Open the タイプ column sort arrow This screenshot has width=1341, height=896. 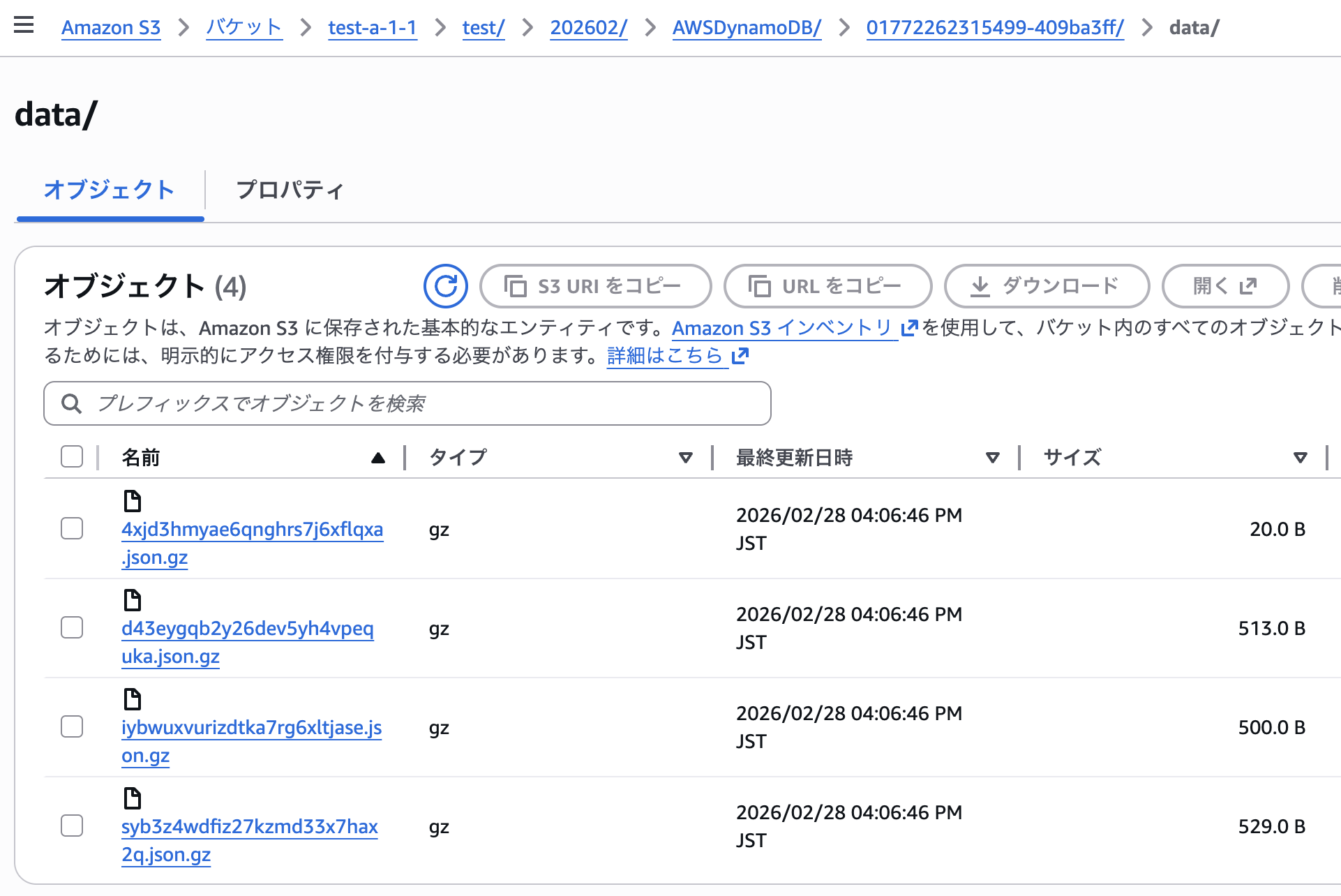click(x=685, y=458)
